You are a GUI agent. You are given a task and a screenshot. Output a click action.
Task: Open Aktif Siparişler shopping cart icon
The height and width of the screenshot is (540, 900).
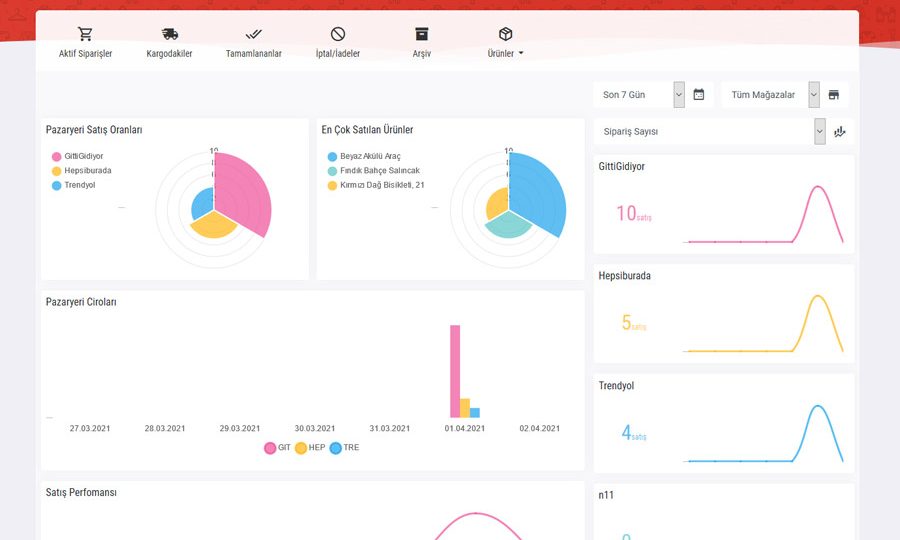tap(85, 34)
